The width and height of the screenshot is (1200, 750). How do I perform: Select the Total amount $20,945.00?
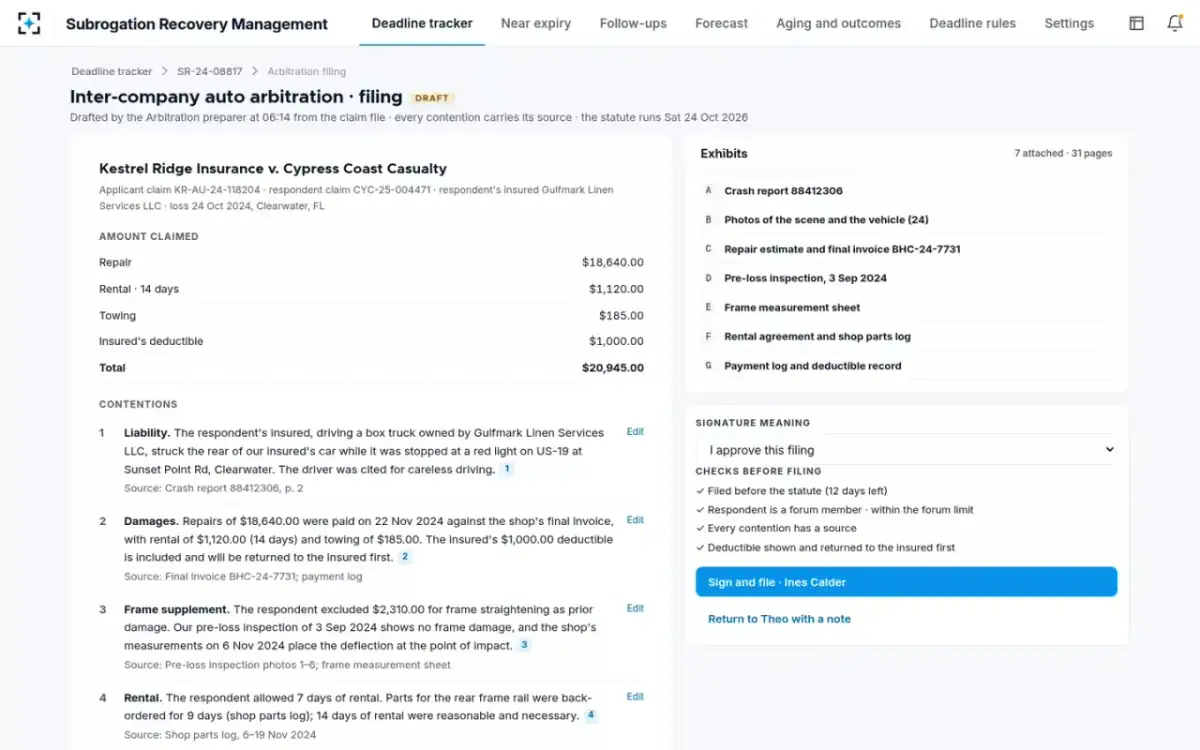pos(613,368)
